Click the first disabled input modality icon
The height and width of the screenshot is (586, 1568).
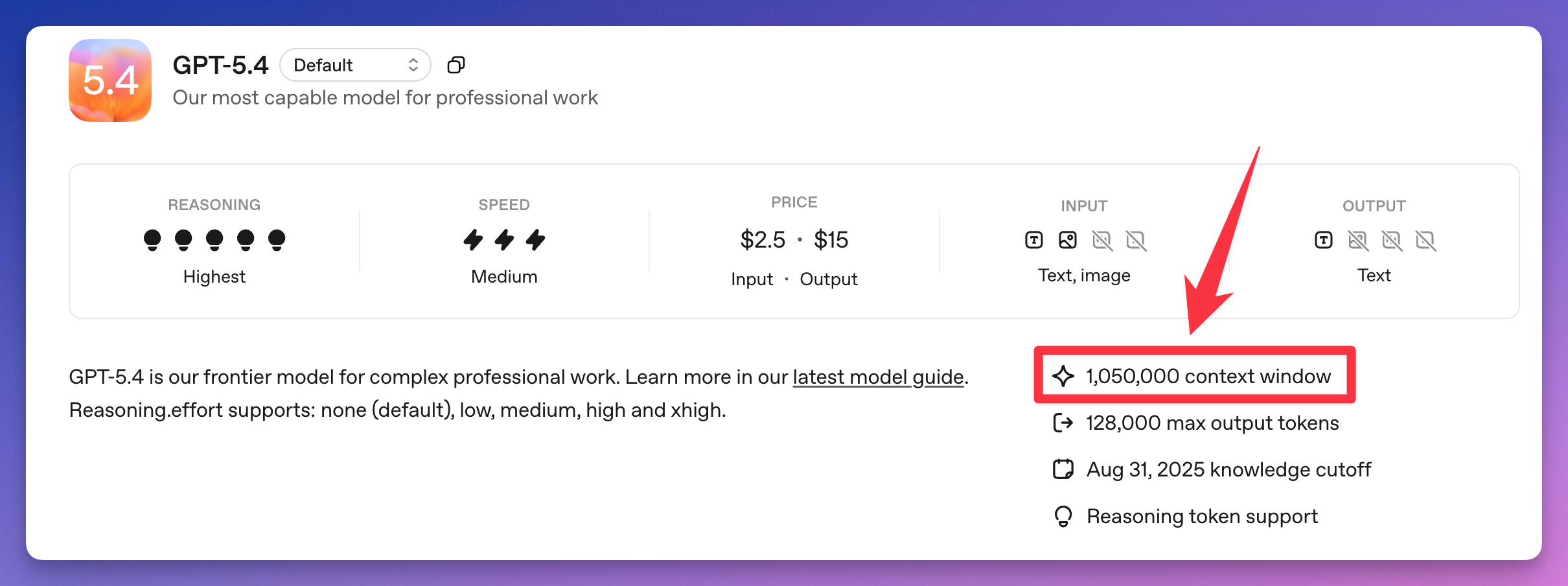pos(1102,240)
